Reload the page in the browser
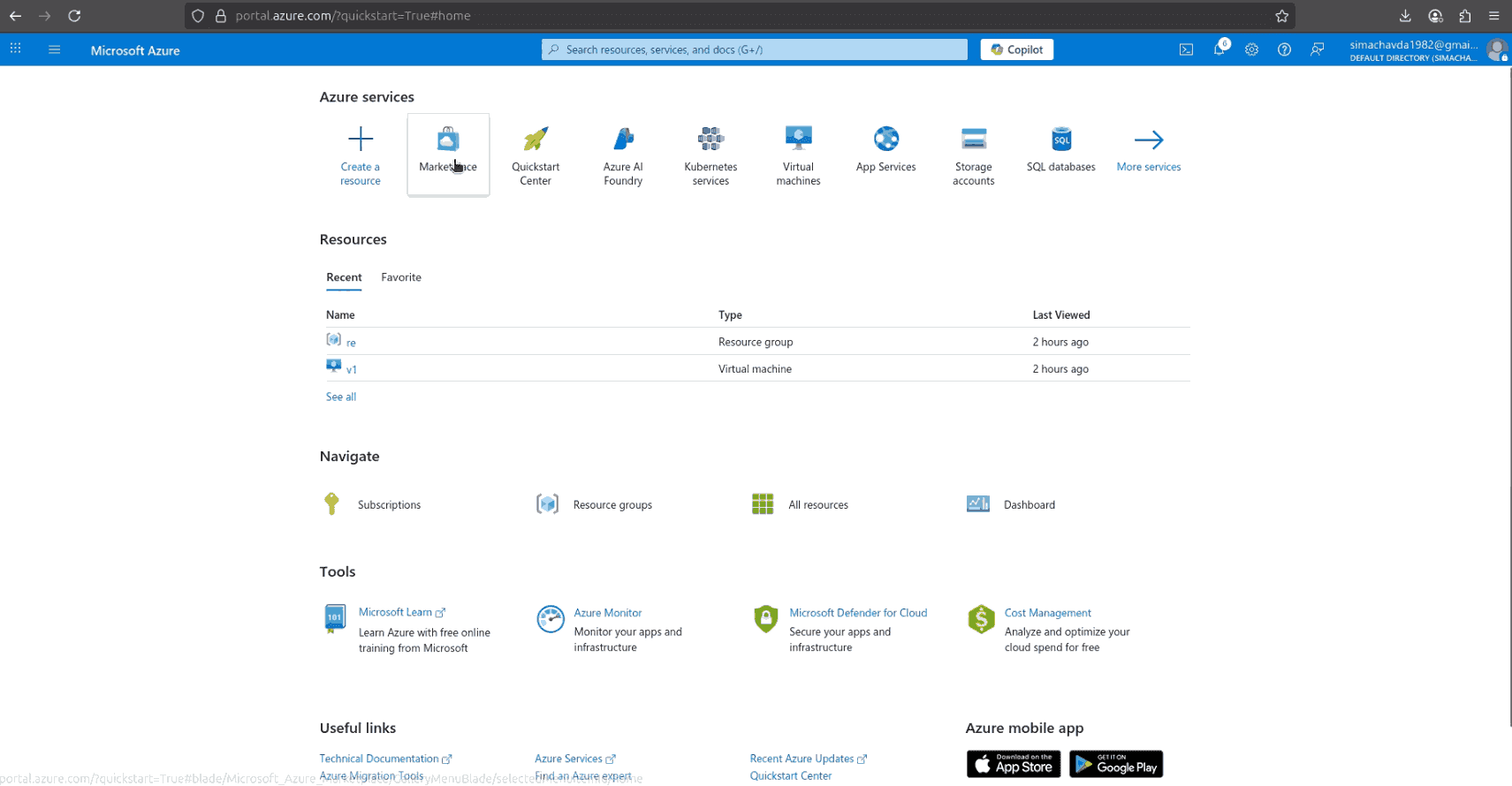This screenshot has height=786, width=1512. coord(74,16)
